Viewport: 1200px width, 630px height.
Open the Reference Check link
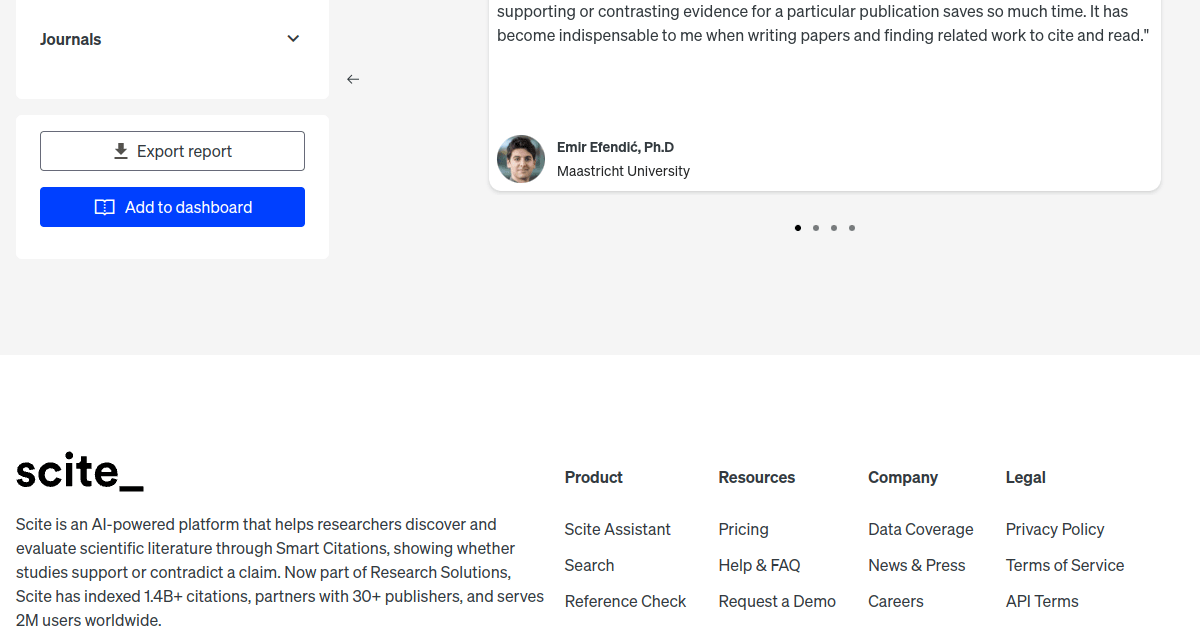625,601
